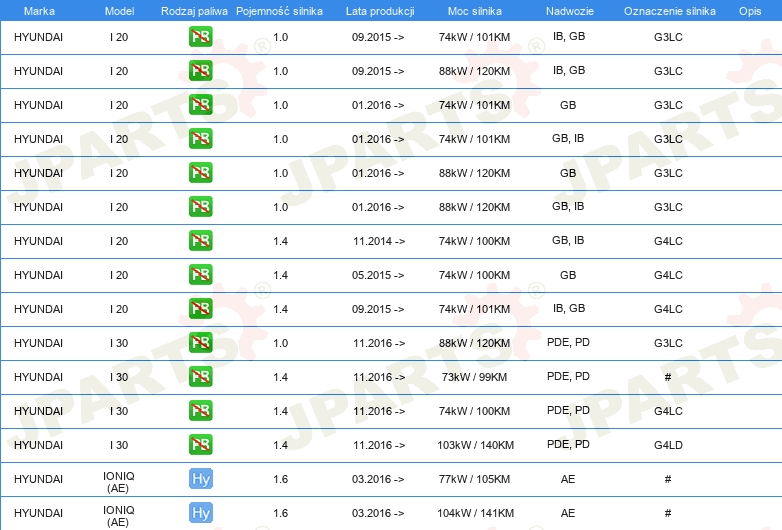Click G3LC engine code in I 30 row
The image size is (782, 530).
668,343
